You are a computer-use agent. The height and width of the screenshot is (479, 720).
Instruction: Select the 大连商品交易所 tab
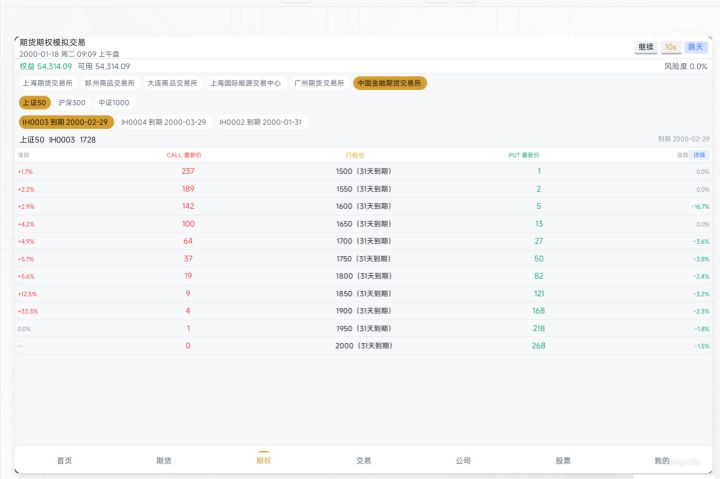click(x=172, y=83)
